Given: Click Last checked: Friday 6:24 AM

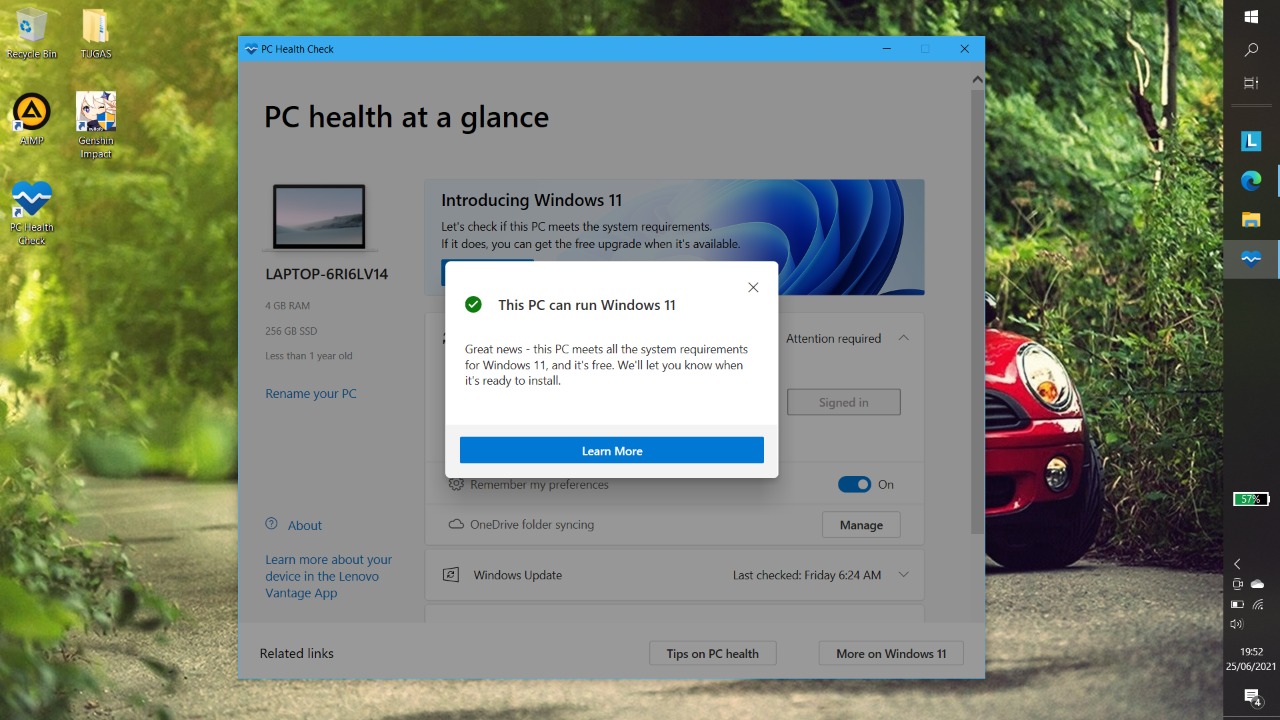Looking at the screenshot, I should [x=807, y=575].
